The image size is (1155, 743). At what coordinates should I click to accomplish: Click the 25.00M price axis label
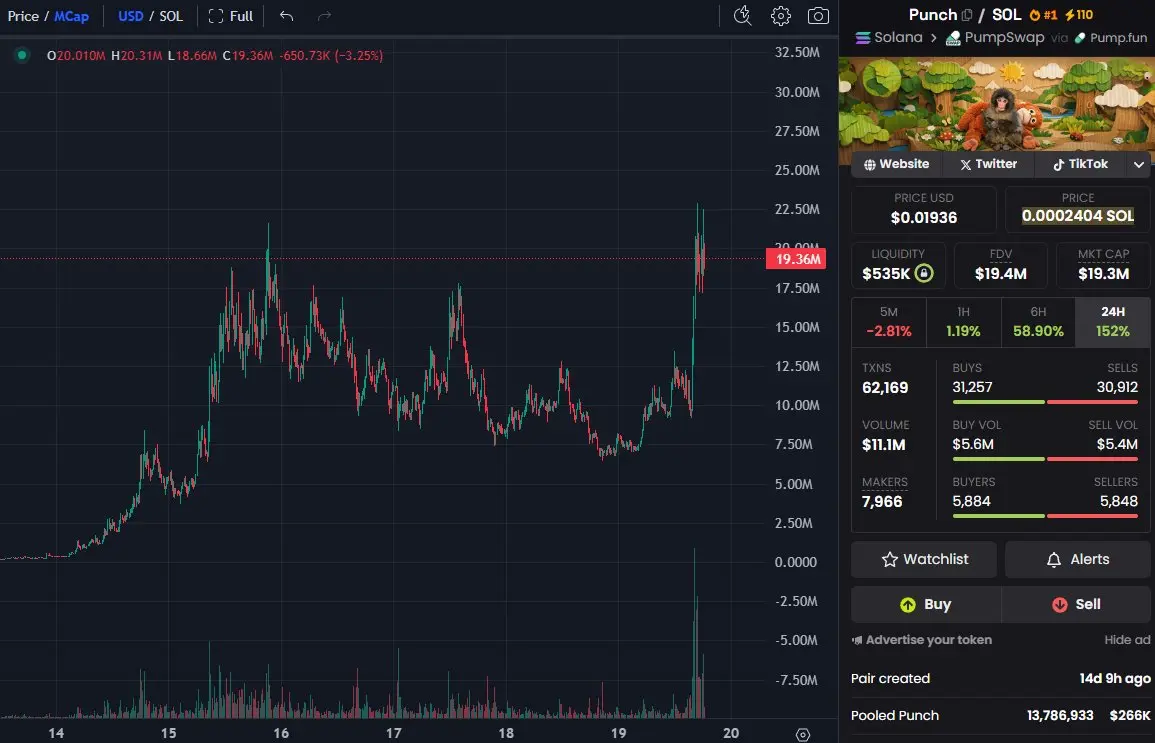coord(797,170)
